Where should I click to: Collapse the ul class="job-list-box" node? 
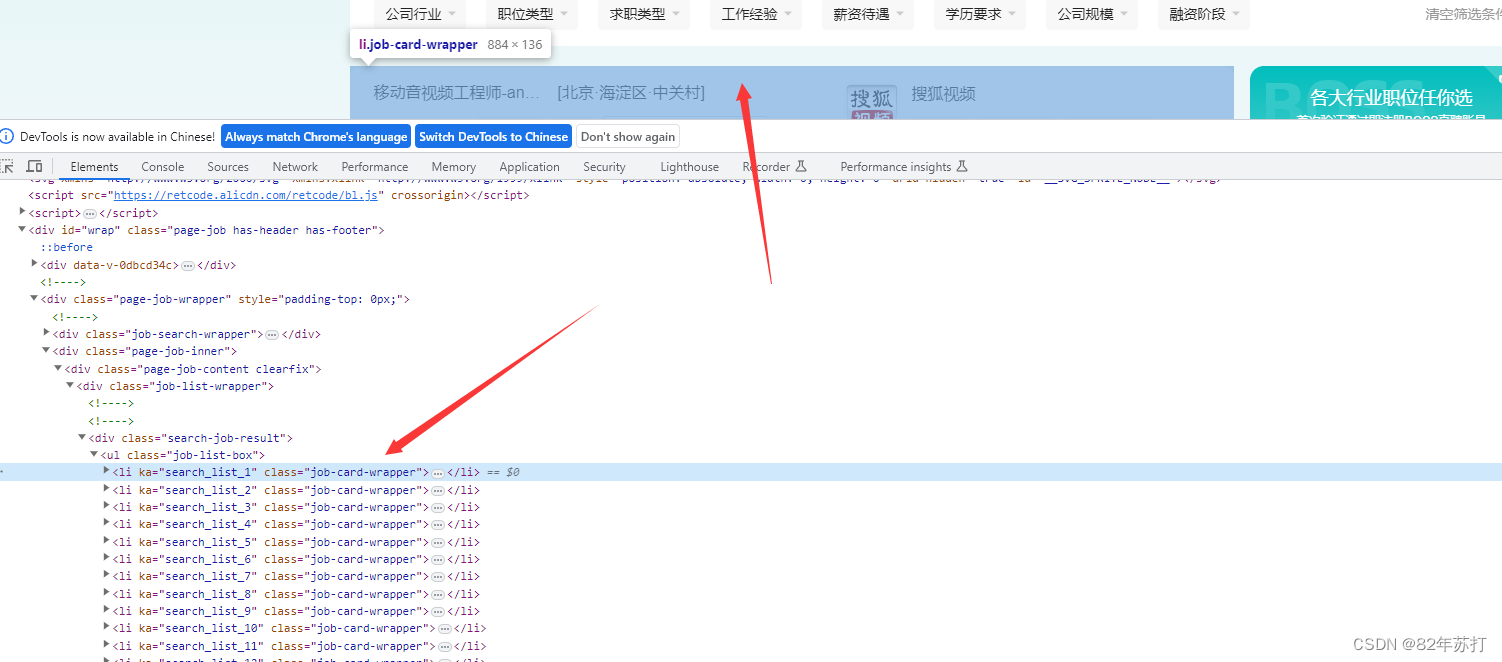click(x=93, y=454)
